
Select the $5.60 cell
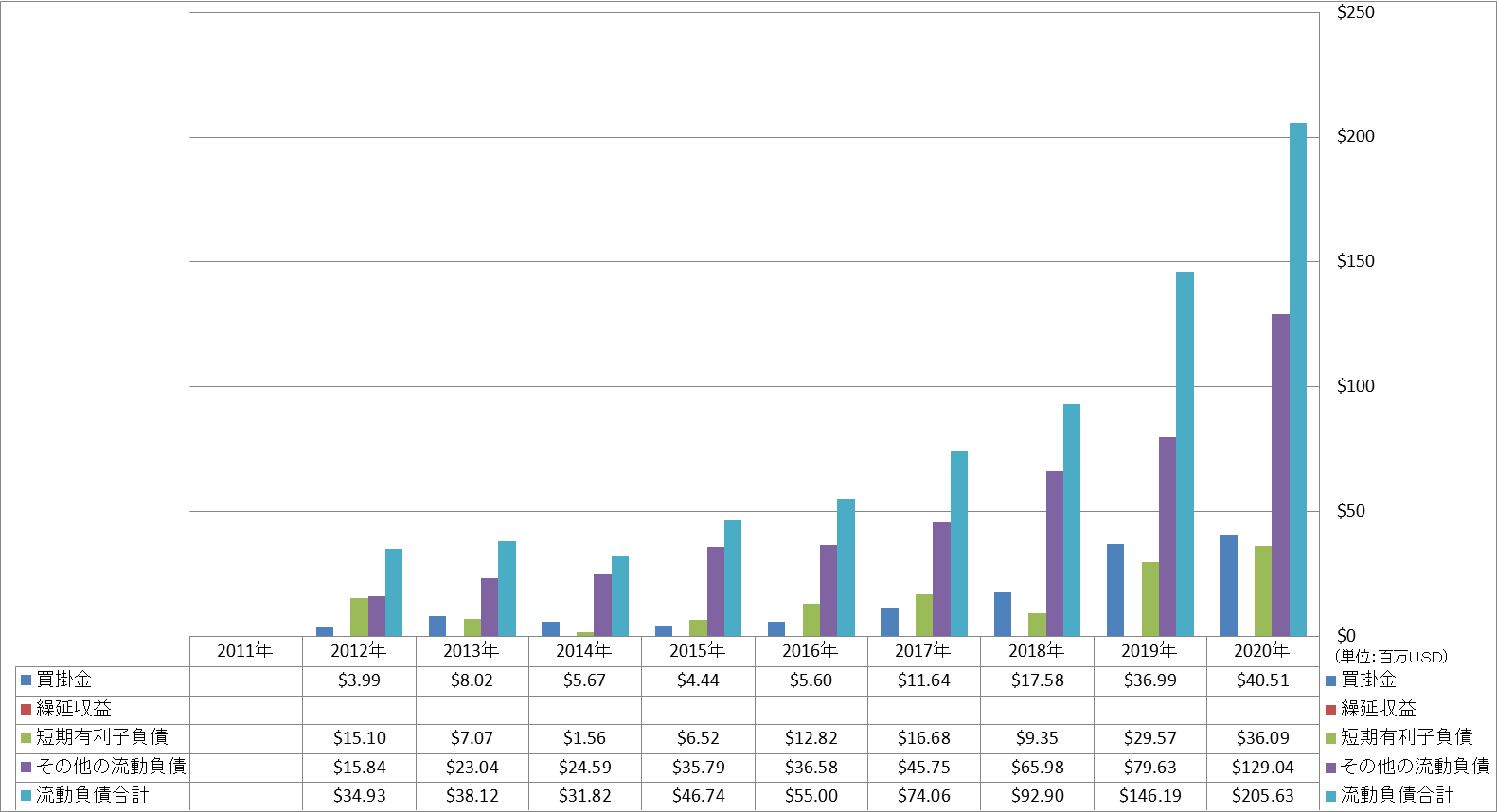811,680
